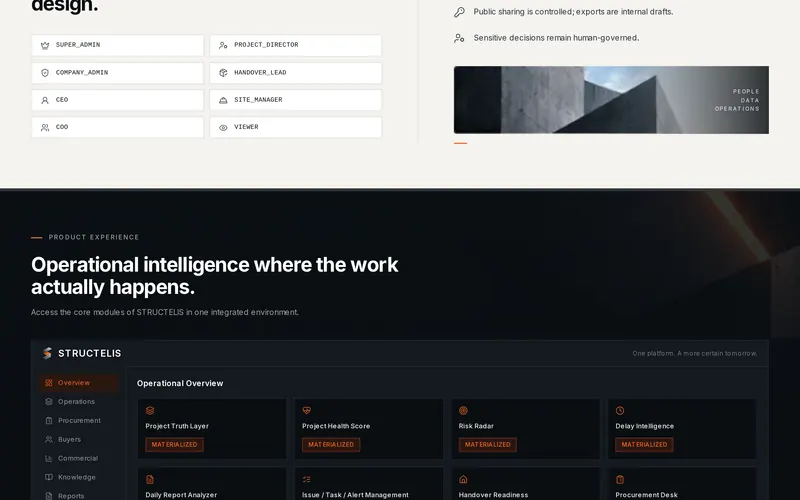Screen dimensions: 800x500
Task: Open the Project Truth Layer card title
Action: point(177,426)
